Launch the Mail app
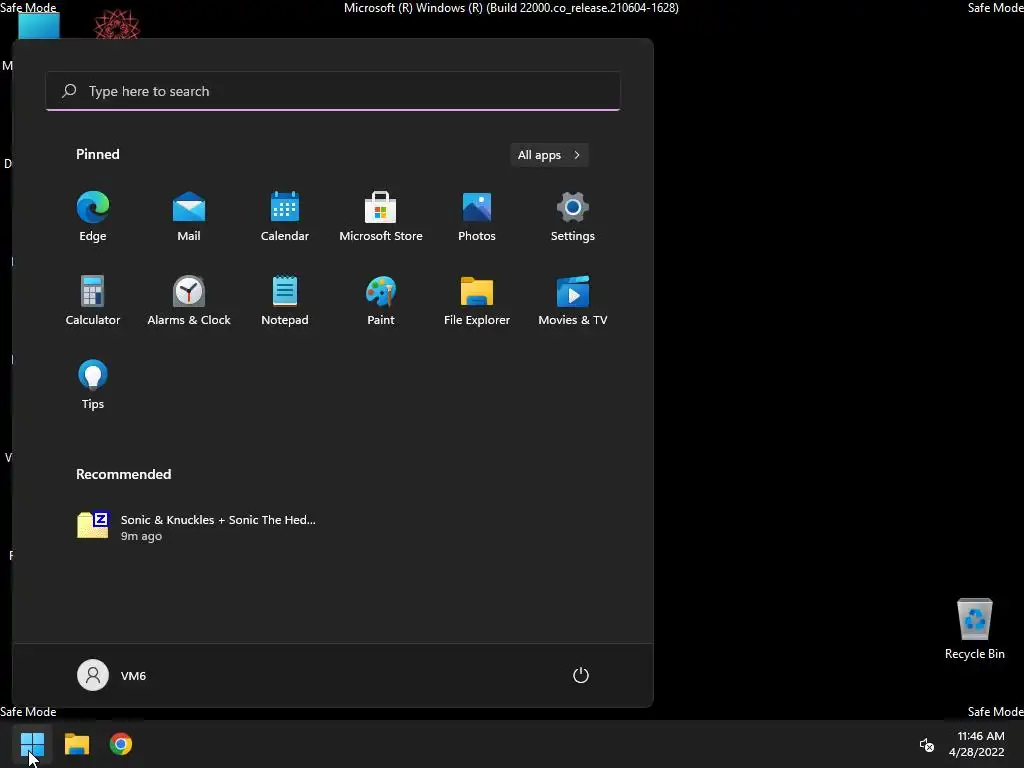The height and width of the screenshot is (768, 1024). [x=189, y=217]
